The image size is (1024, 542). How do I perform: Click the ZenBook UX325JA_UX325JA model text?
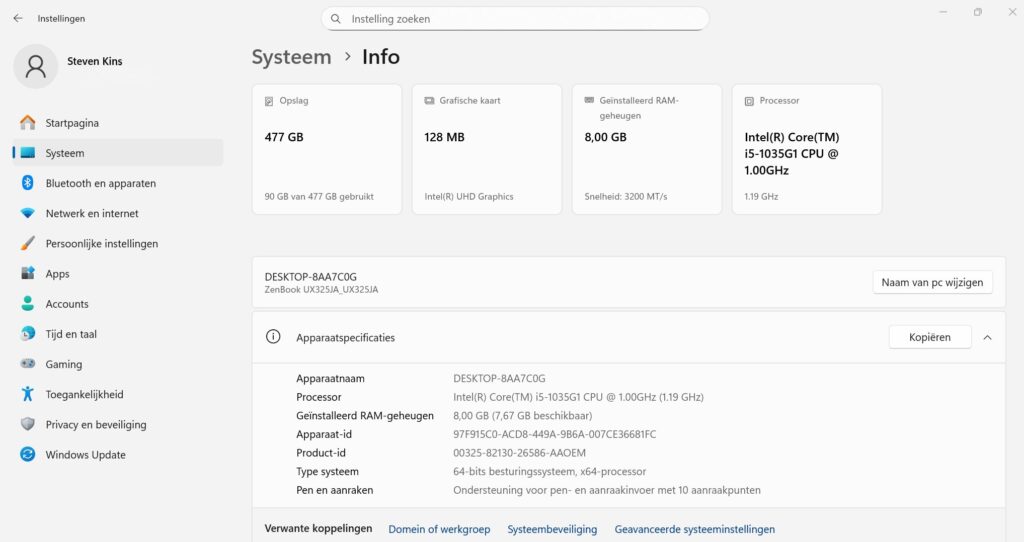321,289
